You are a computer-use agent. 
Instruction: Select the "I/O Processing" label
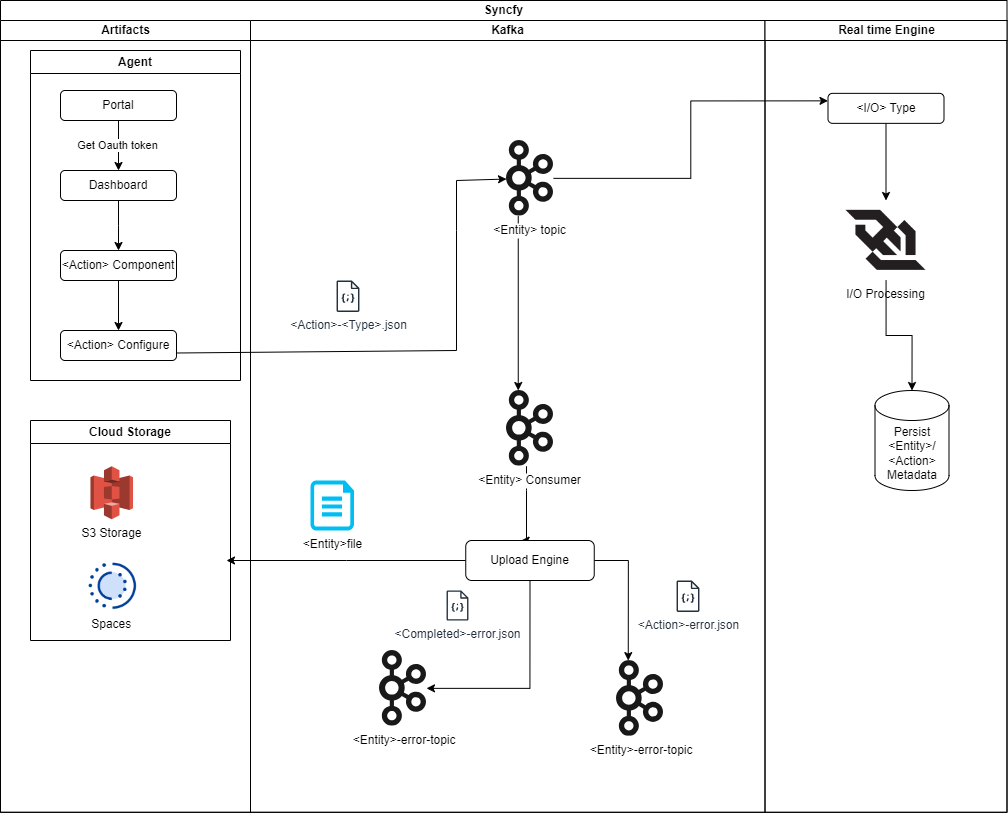[x=885, y=294]
